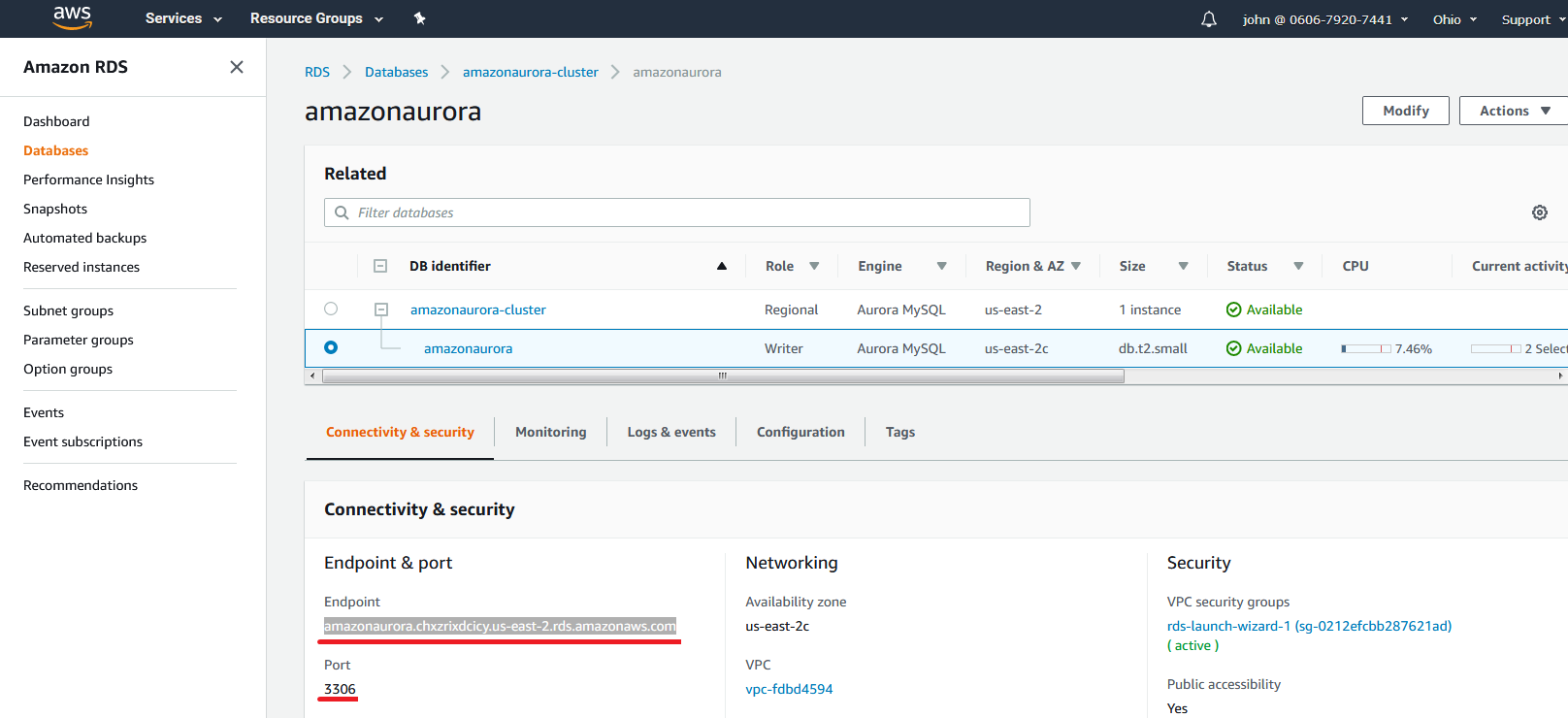Follow the amazonaurora-cluster breadcrumb link
The width and height of the screenshot is (1568, 718).
[531, 72]
